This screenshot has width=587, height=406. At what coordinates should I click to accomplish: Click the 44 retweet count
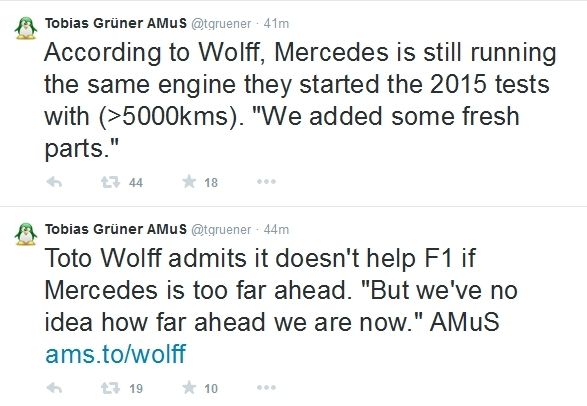pos(136,183)
